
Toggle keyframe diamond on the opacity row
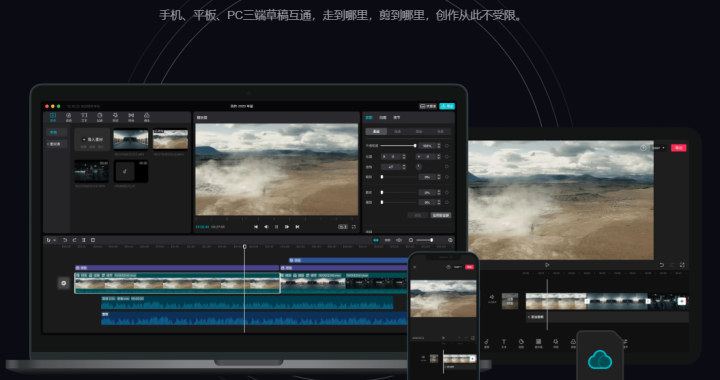[447, 145]
